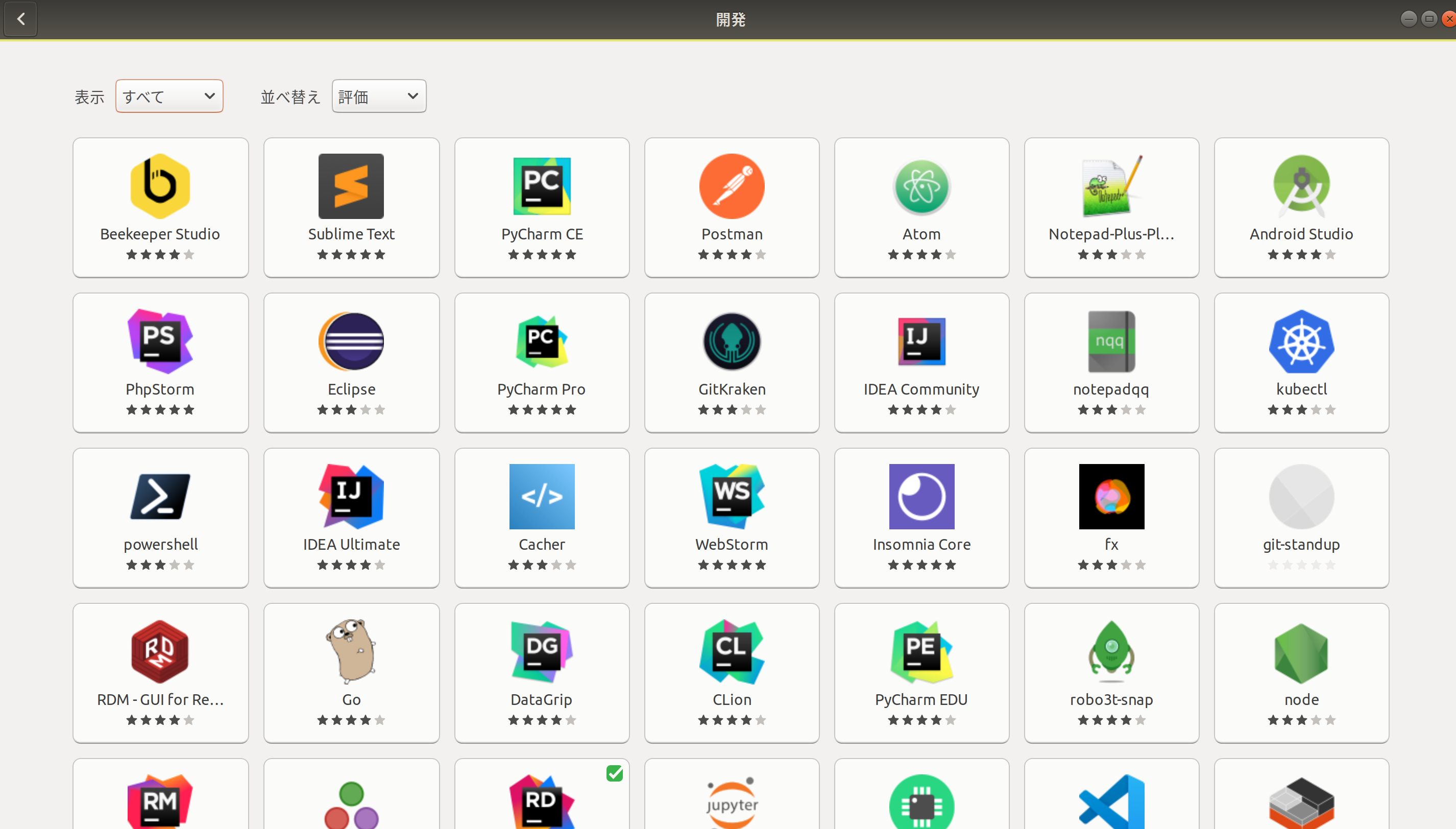
Task: Click the star rating under Cacher
Action: click(542, 566)
